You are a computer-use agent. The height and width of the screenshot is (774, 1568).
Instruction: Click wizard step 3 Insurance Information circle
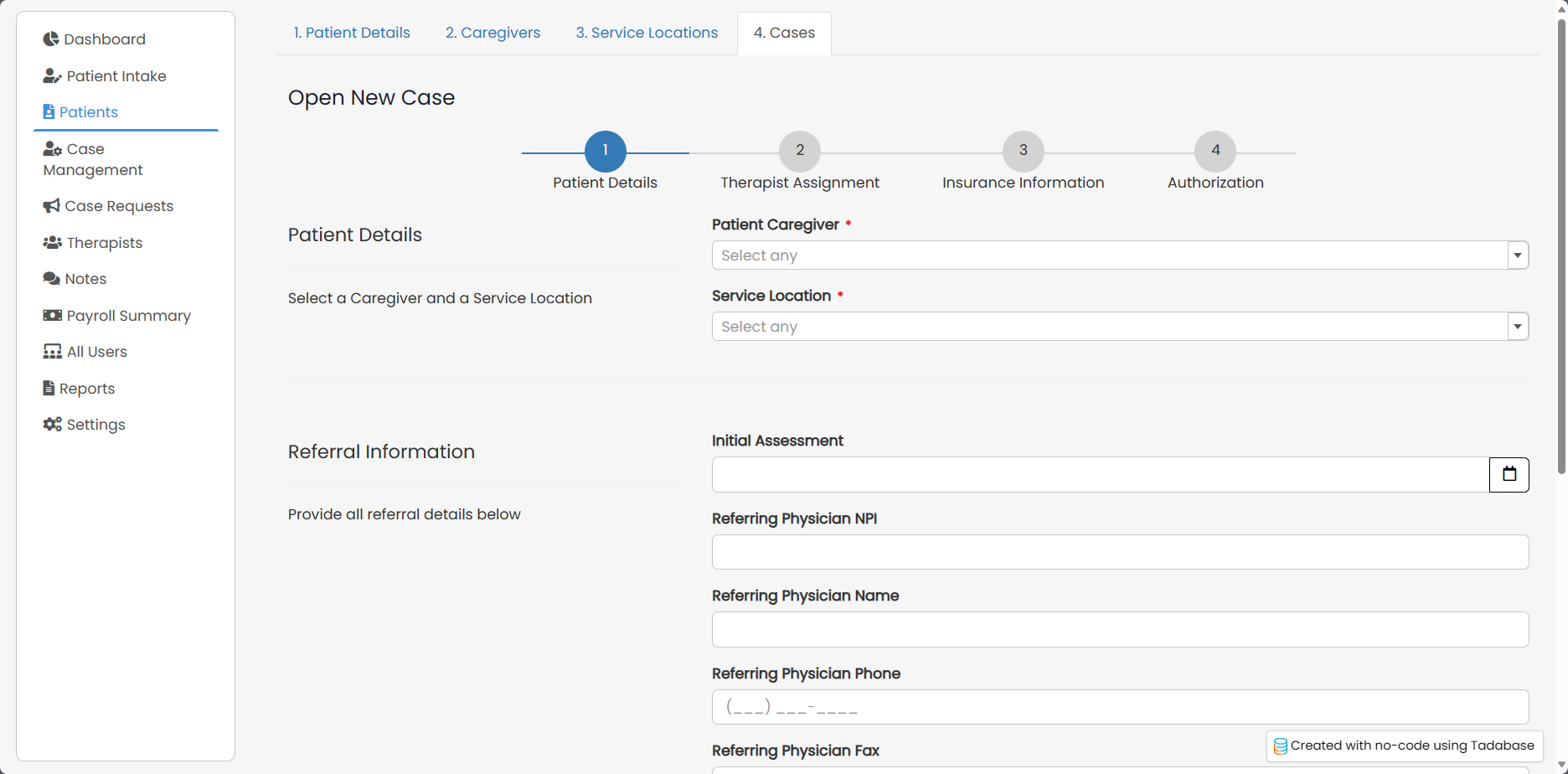(x=1023, y=151)
